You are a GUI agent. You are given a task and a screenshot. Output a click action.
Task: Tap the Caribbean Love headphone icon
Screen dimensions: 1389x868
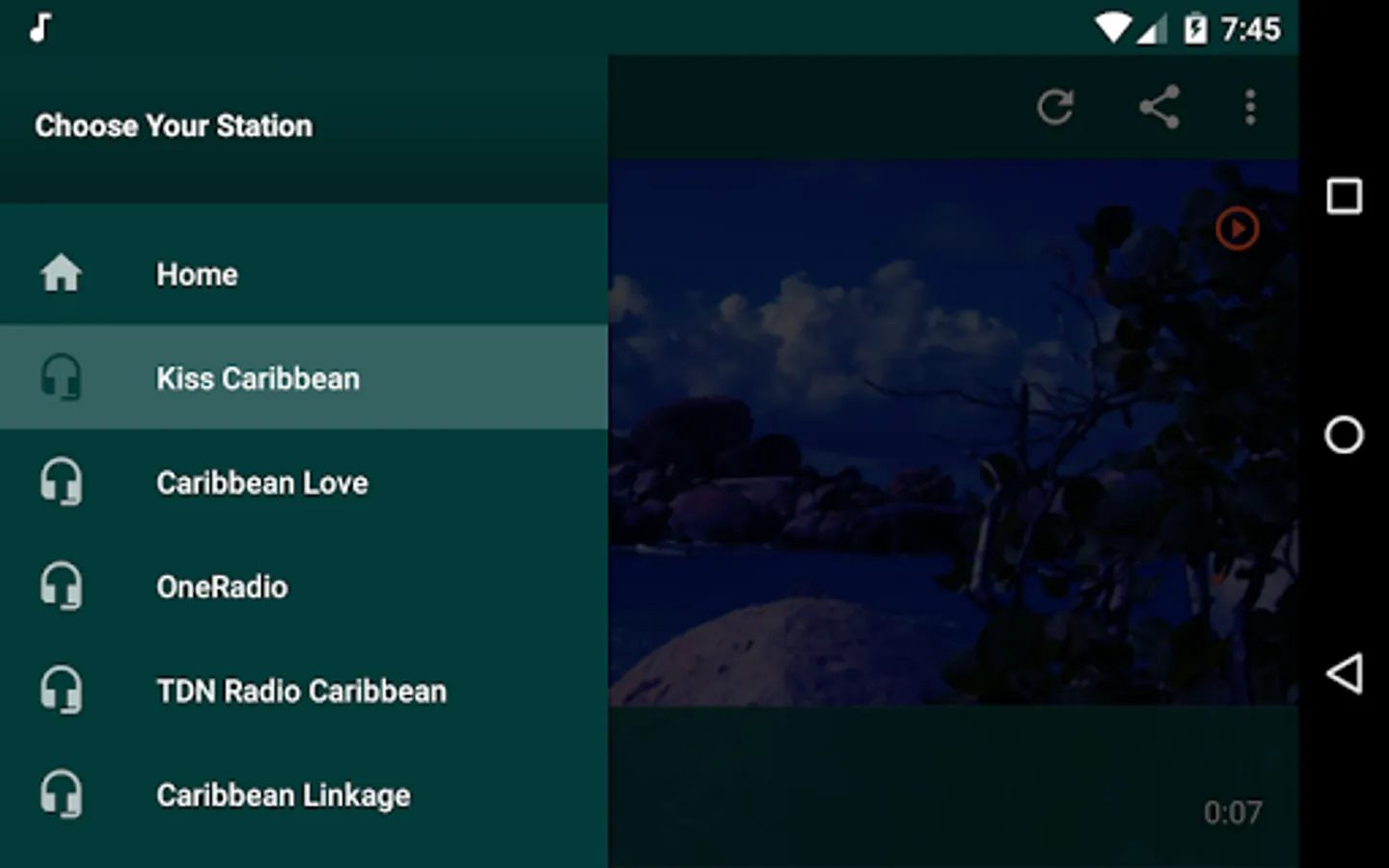pyautogui.click(x=61, y=481)
